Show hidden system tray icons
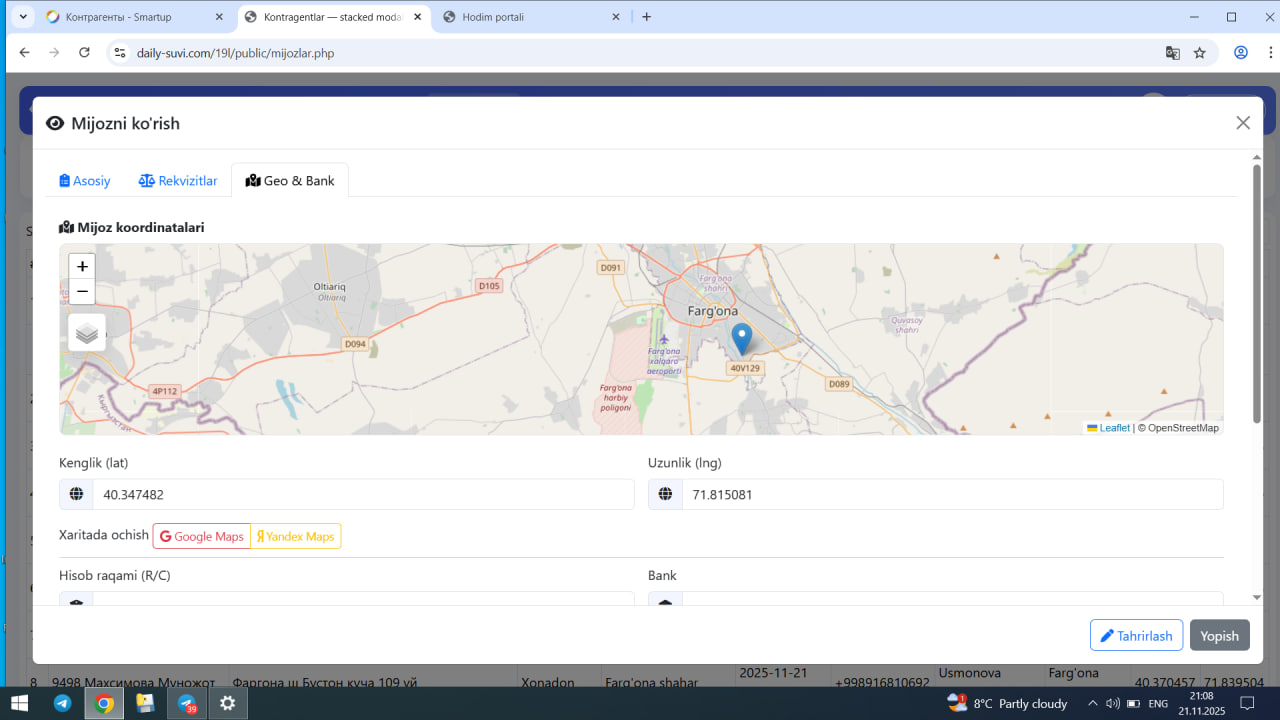 click(x=1093, y=703)
